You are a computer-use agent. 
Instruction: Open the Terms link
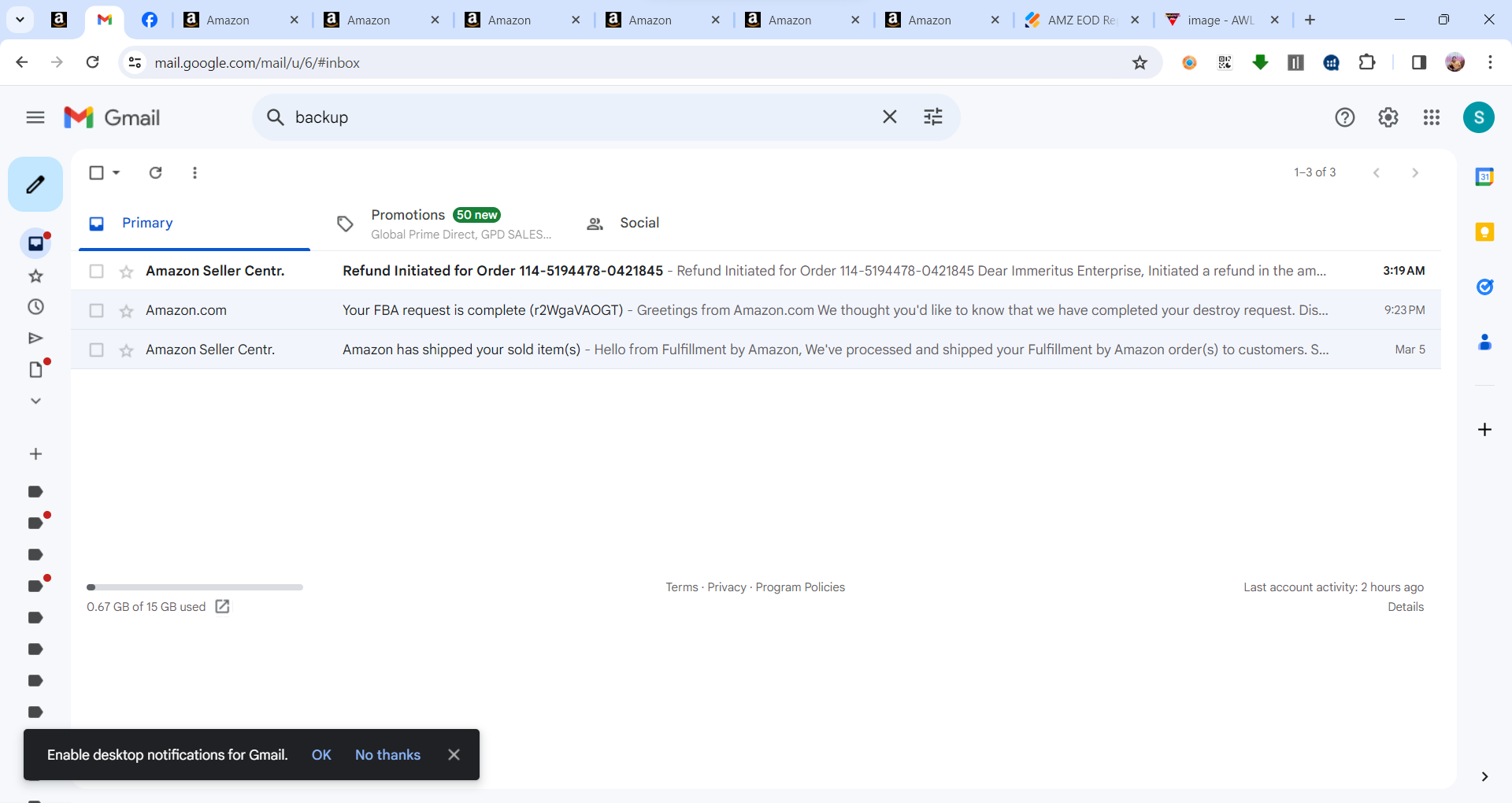pos(682,587)
